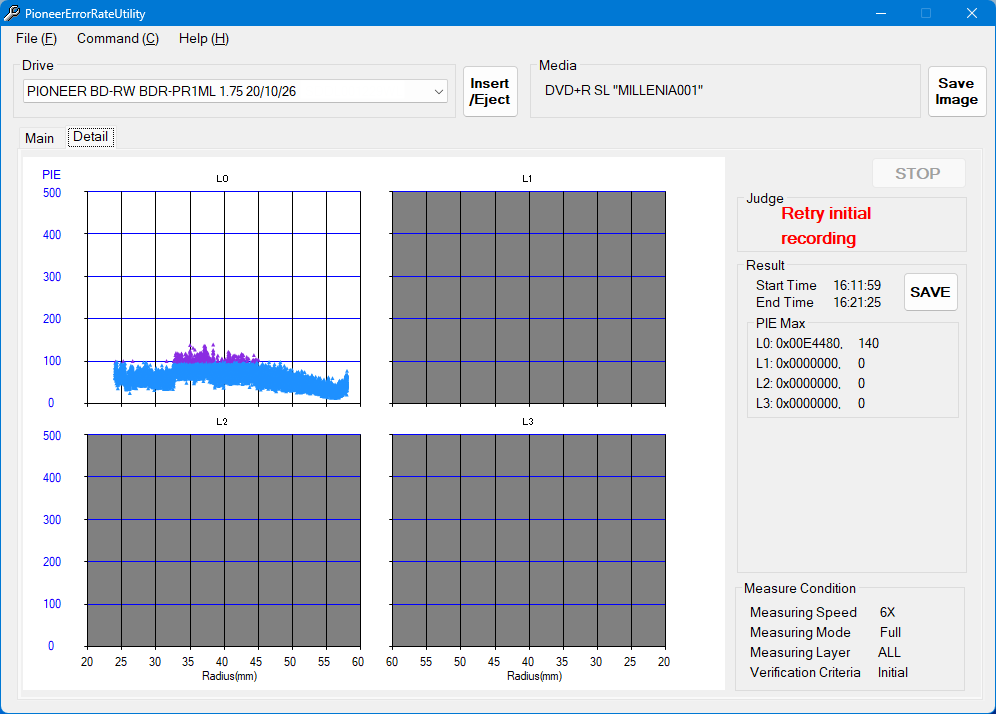Click the Media text DVD+R SL MILLENIA001
Viewport: 996px width, 714px height.
(624, 91)
